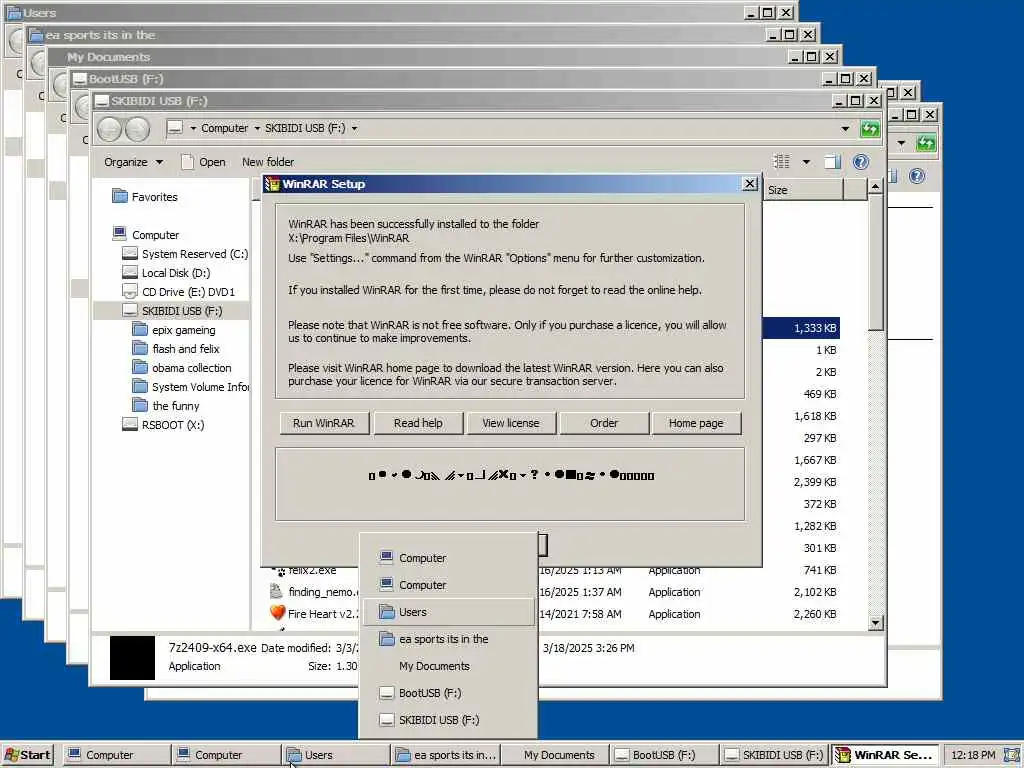Expand the SKIBIDI USB (F:) breadcrumb arrow
Image resolution: width=1024 pixels, height=768 pixels.
tap(355, 128)
